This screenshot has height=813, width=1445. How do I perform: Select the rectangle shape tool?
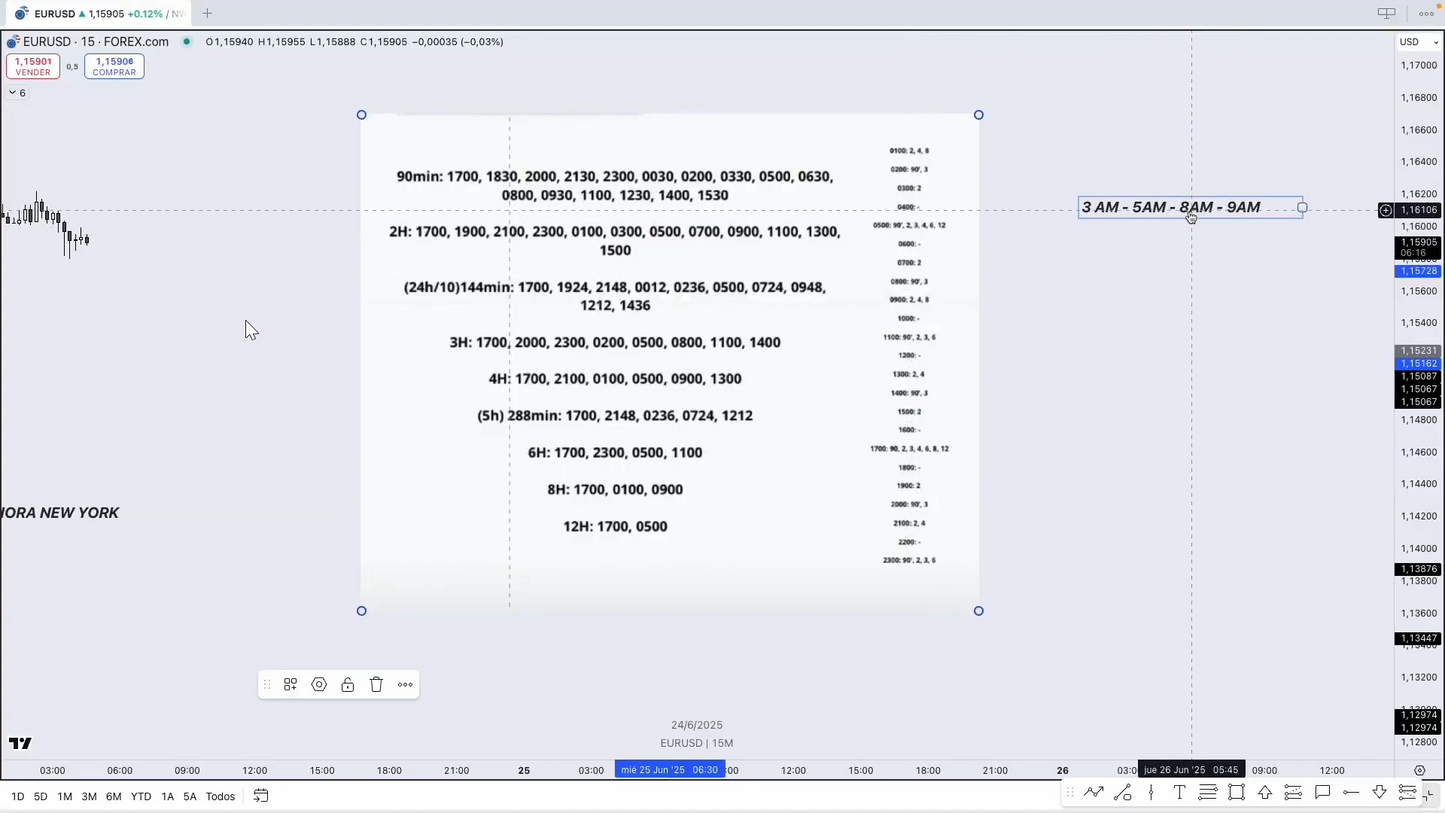[1236, 793]
